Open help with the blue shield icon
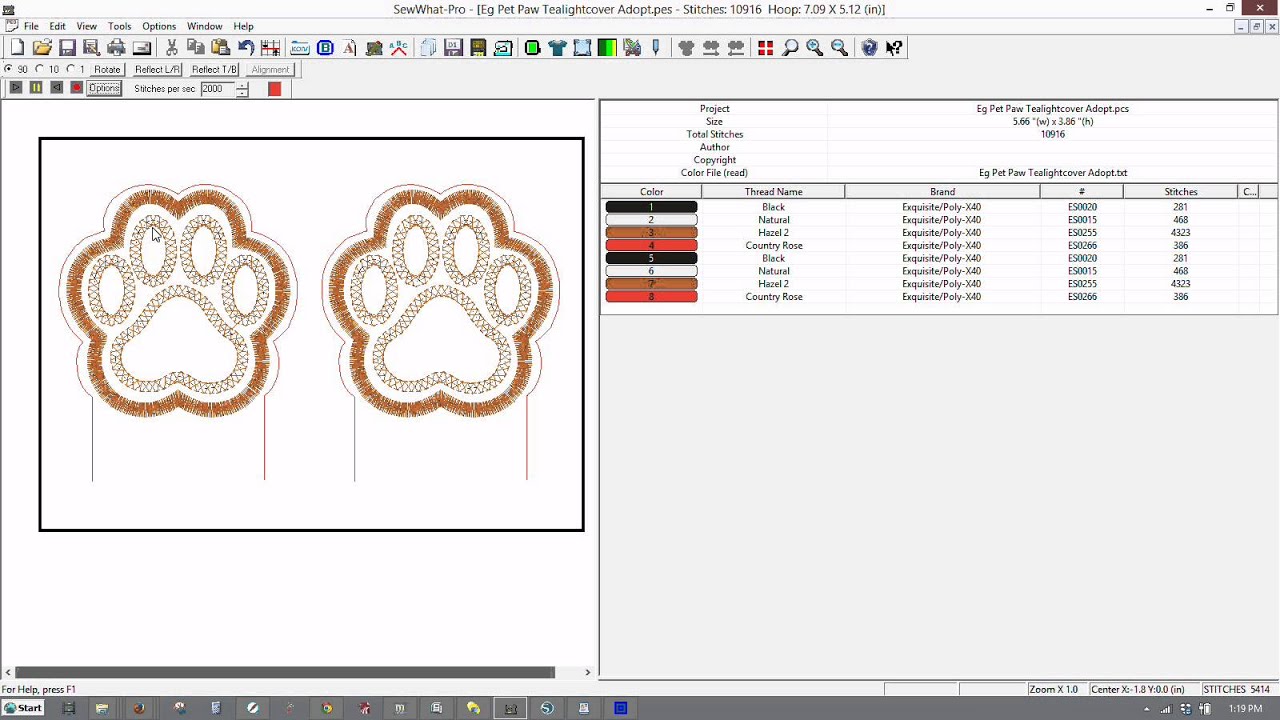This screenshot has height=720, width=1280. [x=870, y=47]
